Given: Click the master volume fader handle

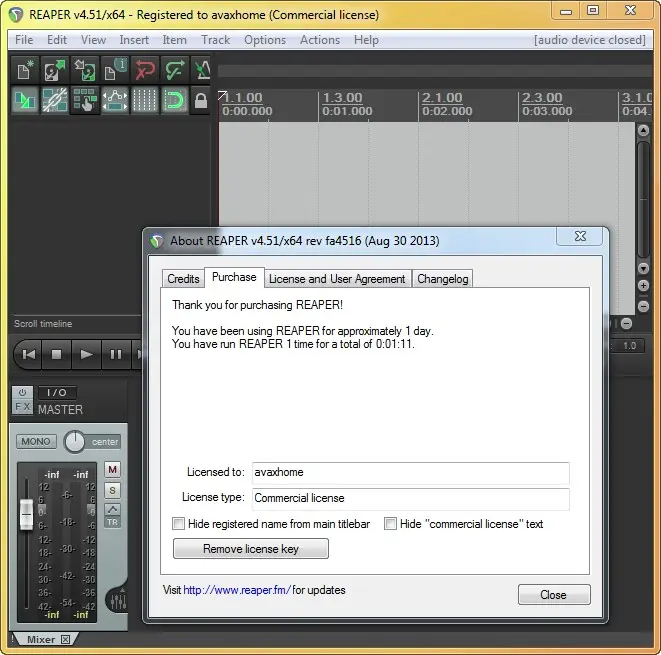Looking at the screenshot, I should [x=26, y=514].
